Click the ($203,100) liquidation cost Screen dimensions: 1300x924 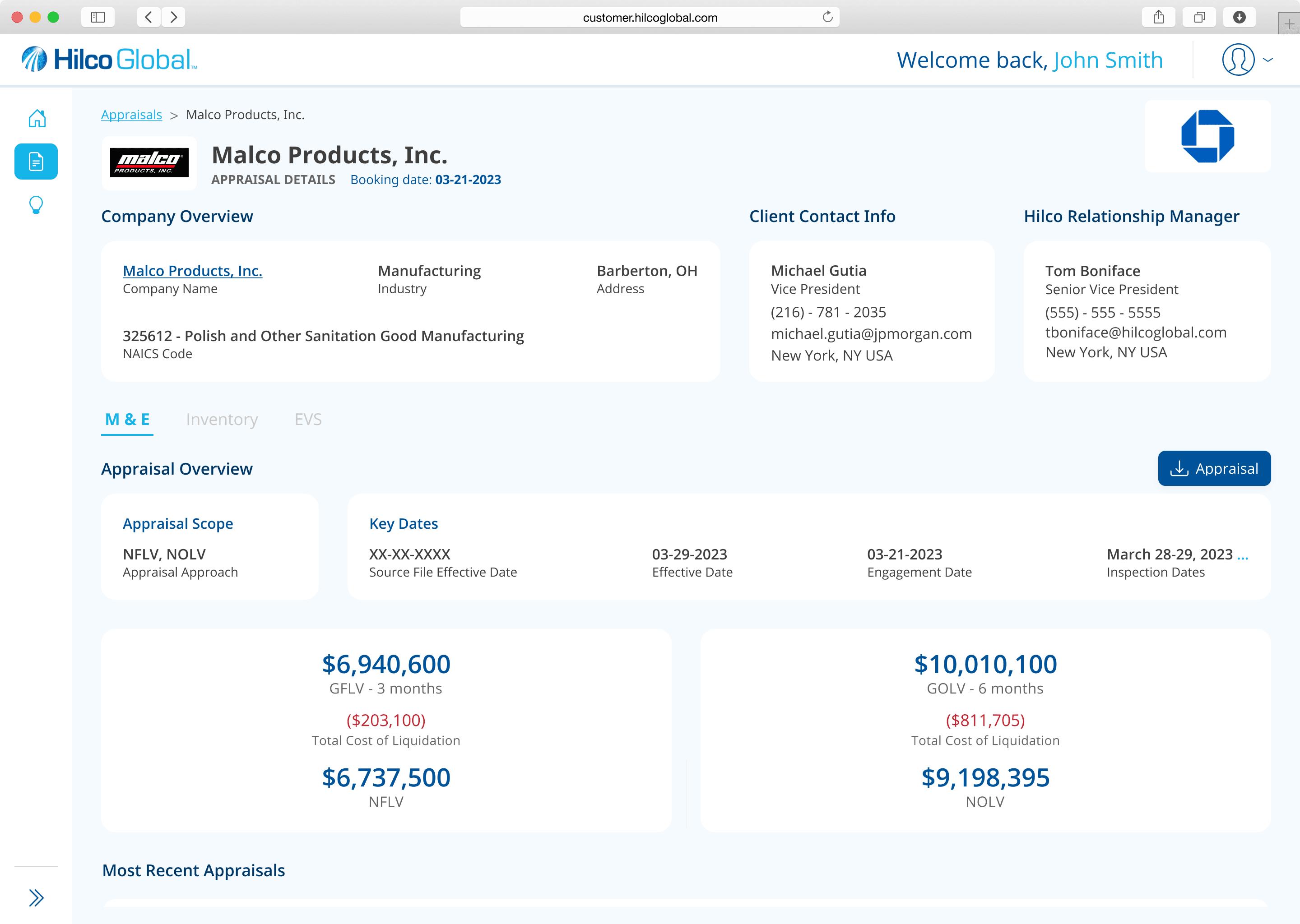pyautogui.click(x=386, y=721)
